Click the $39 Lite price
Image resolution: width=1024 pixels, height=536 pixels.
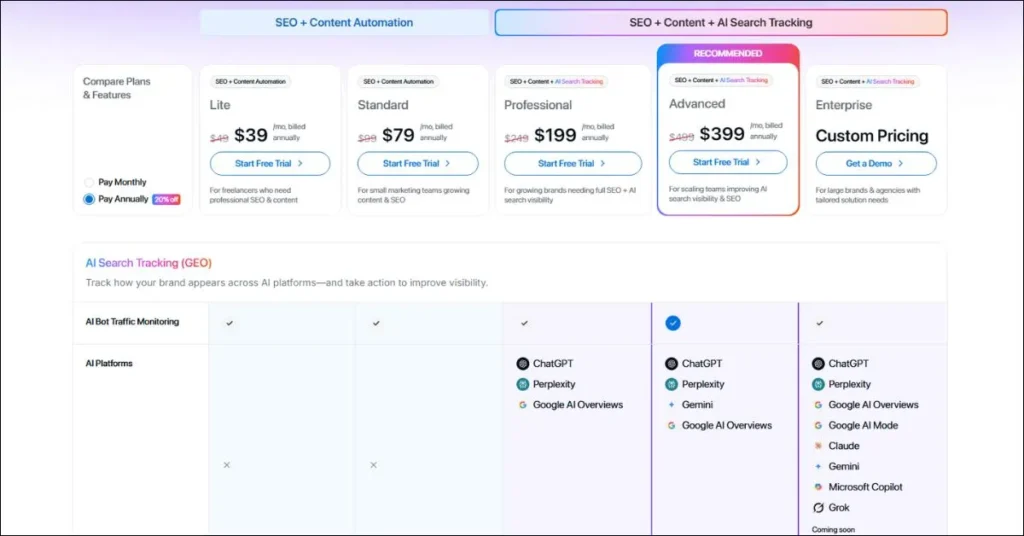pos(251,135)
